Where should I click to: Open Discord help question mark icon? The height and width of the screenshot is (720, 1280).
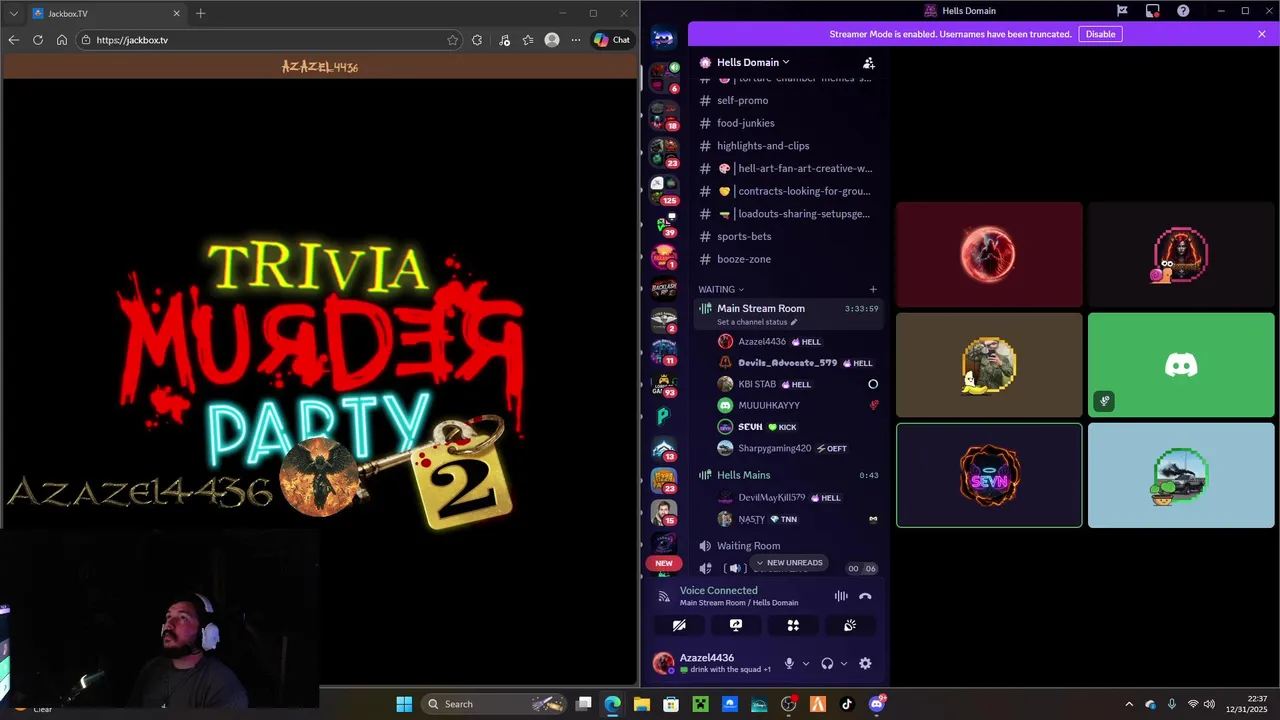click(1183, 11)
